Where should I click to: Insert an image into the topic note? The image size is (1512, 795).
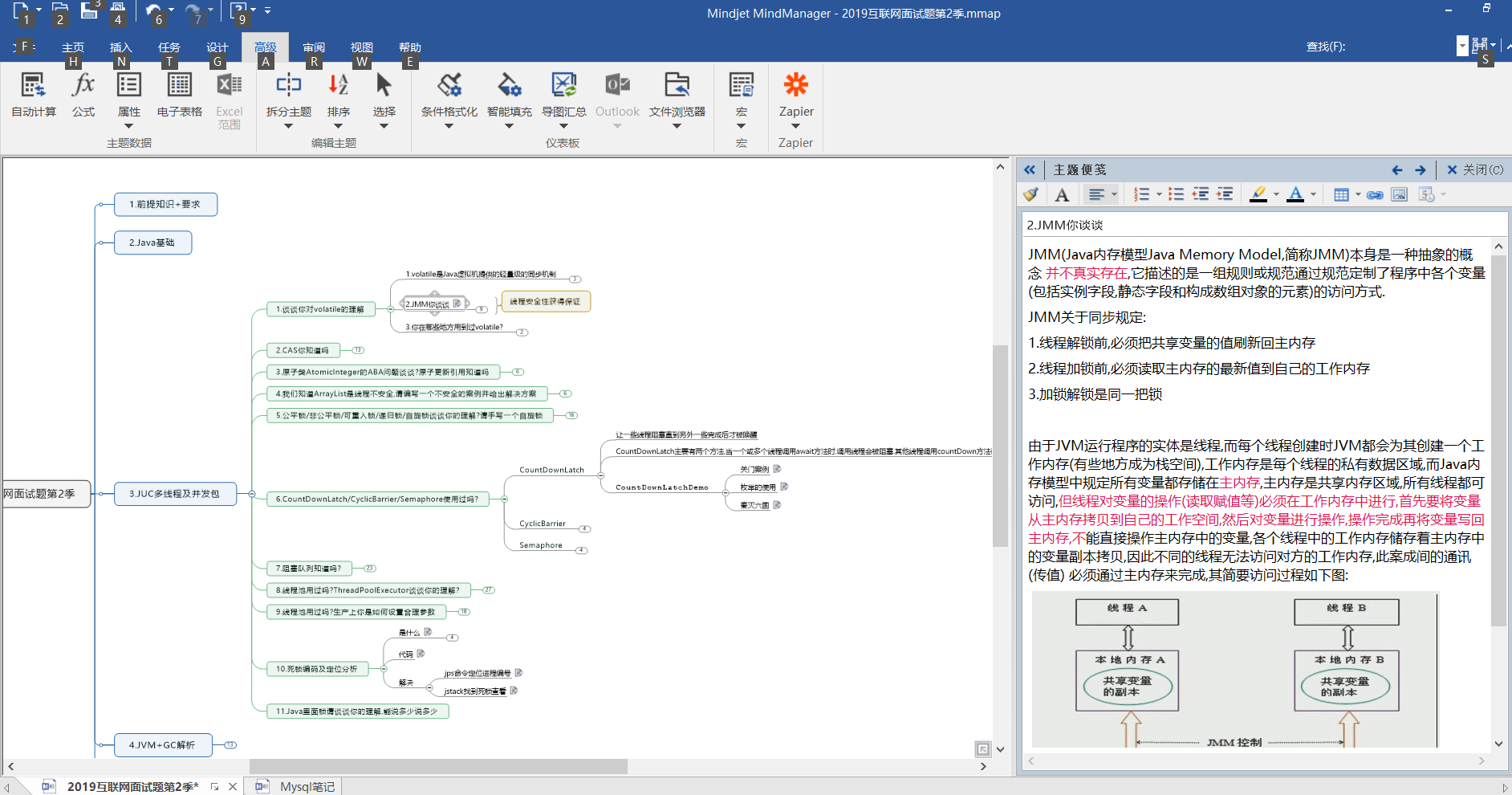tap(1399, 194)
